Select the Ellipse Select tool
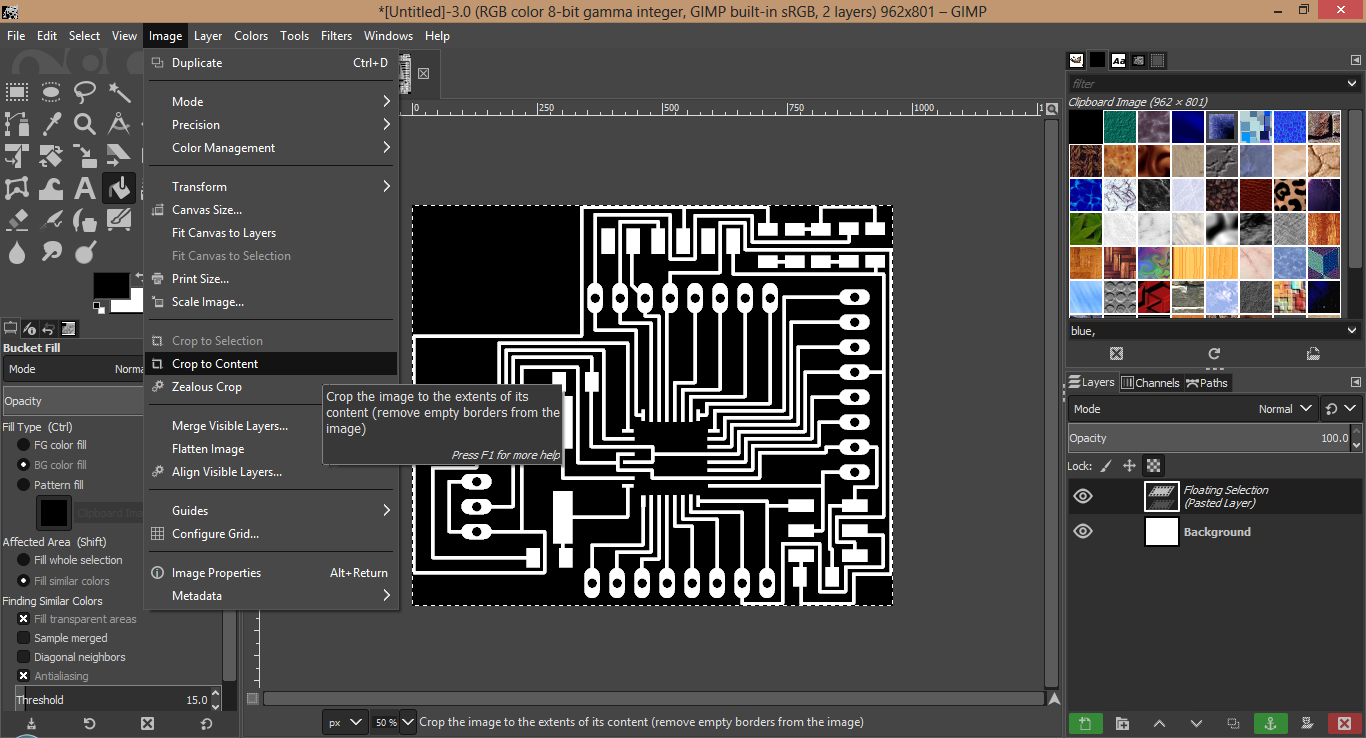The height and width of the screenshot is (738, 1366). click(51, 93)
